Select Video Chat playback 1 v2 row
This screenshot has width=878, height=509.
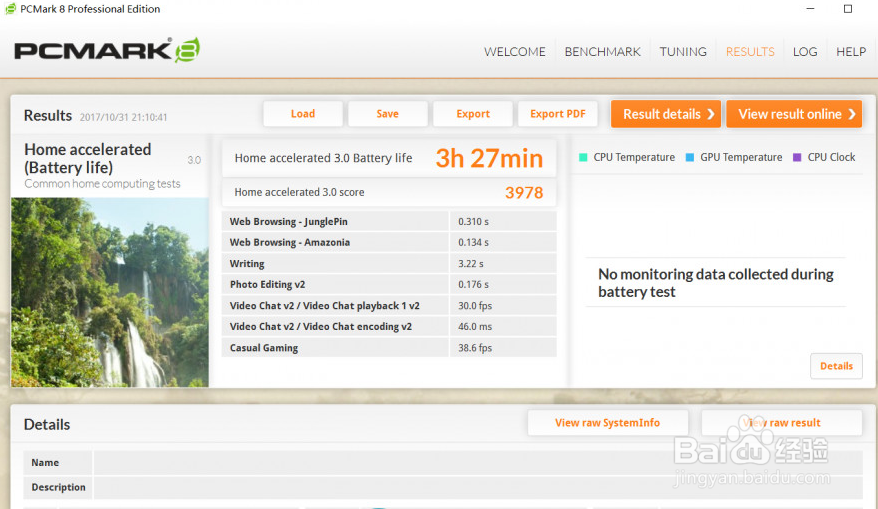click(389, 306)
